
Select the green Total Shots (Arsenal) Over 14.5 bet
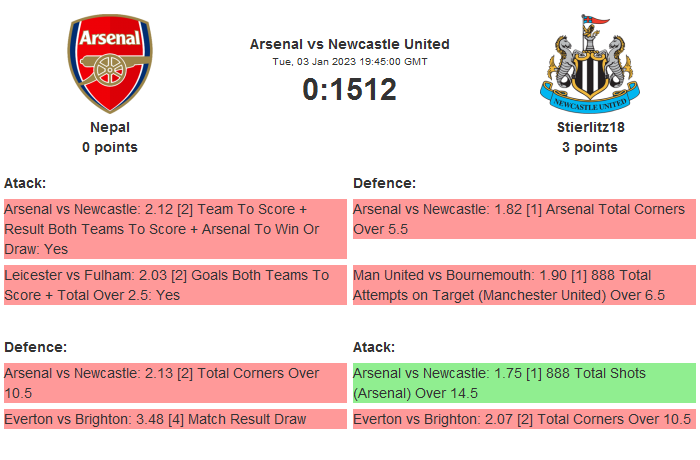pyautogui.click(x=523, y=383)
